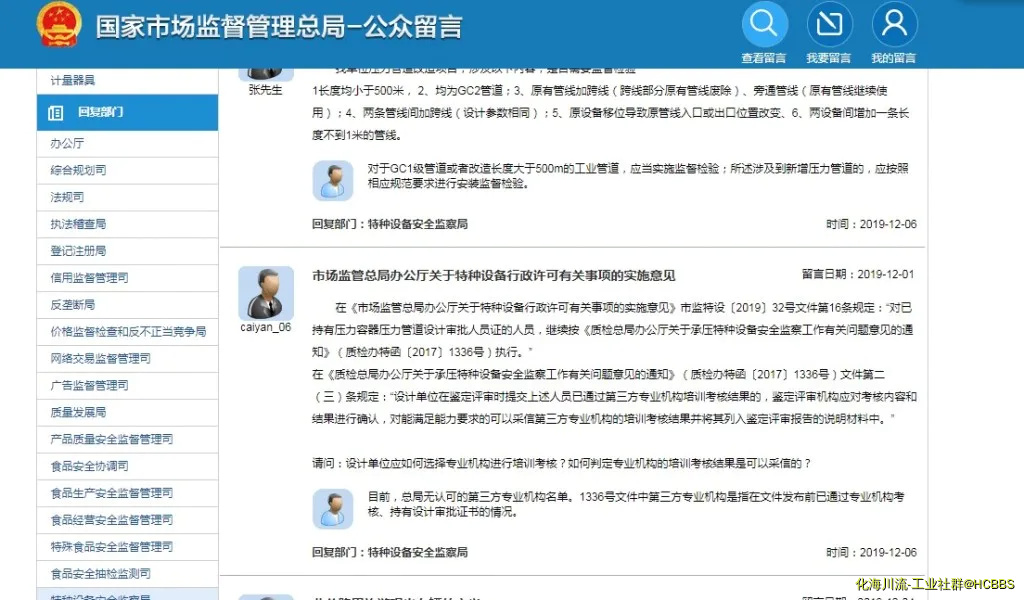Open 计量器局 in sidebar
Image resolution: width=1024 pixels, height=600 pixels.
(72, 80)
